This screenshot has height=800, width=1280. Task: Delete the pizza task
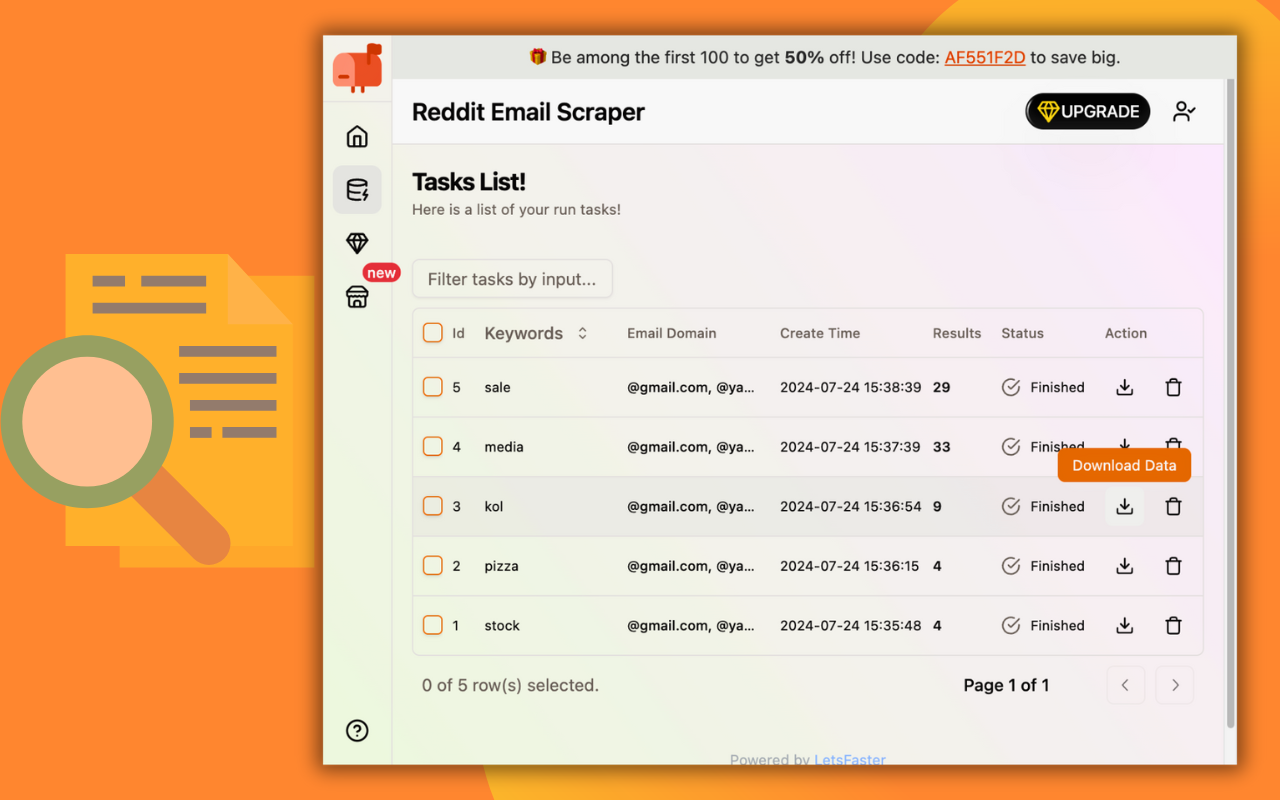coord(1174,567)
